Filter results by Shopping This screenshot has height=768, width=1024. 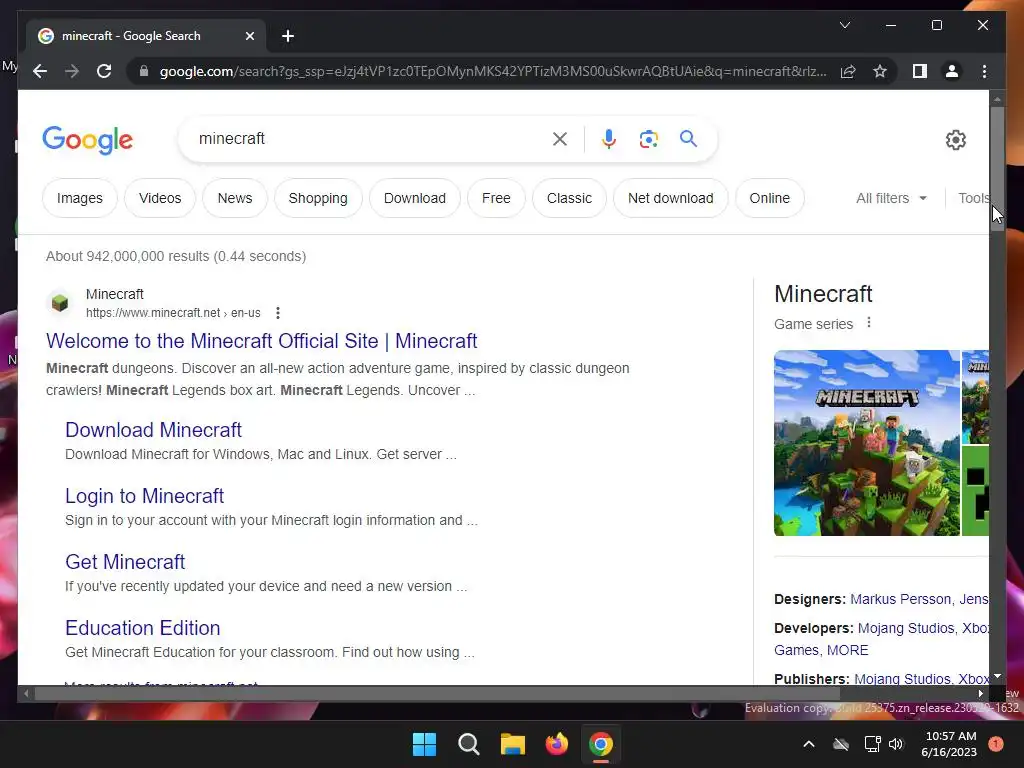coord(318,198)
